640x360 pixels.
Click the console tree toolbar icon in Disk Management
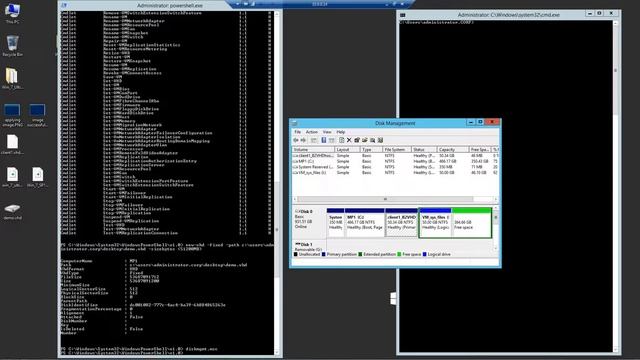point(313,140)
